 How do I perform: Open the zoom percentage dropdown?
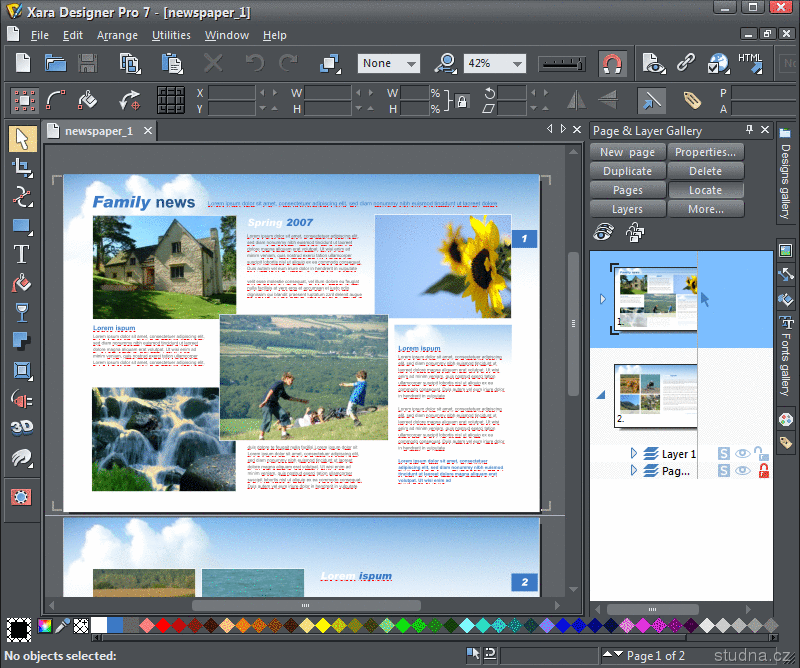tap(517, 64)
